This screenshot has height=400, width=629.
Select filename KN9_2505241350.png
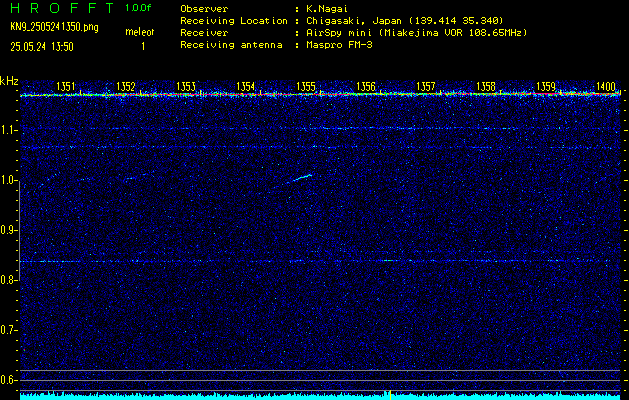[x=54, y=27]
